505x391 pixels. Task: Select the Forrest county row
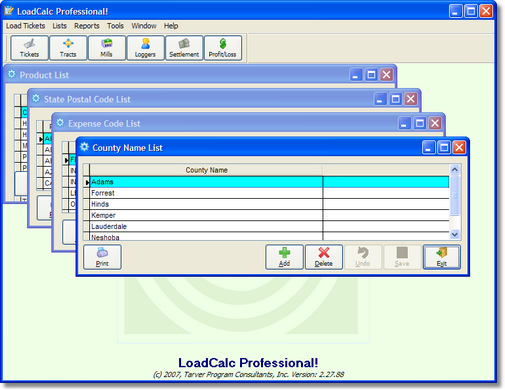[269, 193]
